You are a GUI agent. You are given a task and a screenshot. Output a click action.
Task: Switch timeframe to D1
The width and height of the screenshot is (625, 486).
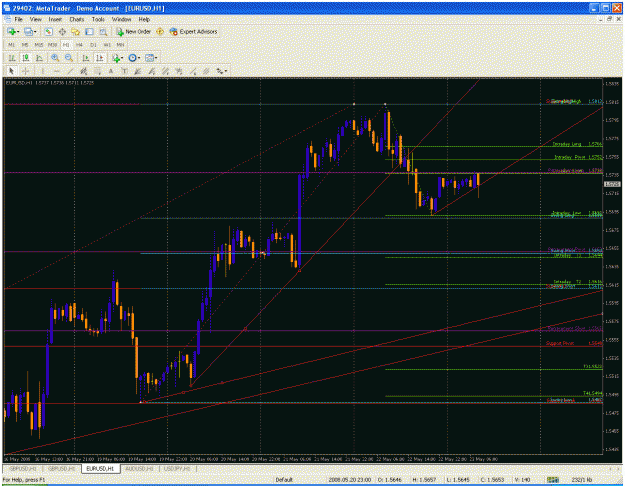(93, 45)
